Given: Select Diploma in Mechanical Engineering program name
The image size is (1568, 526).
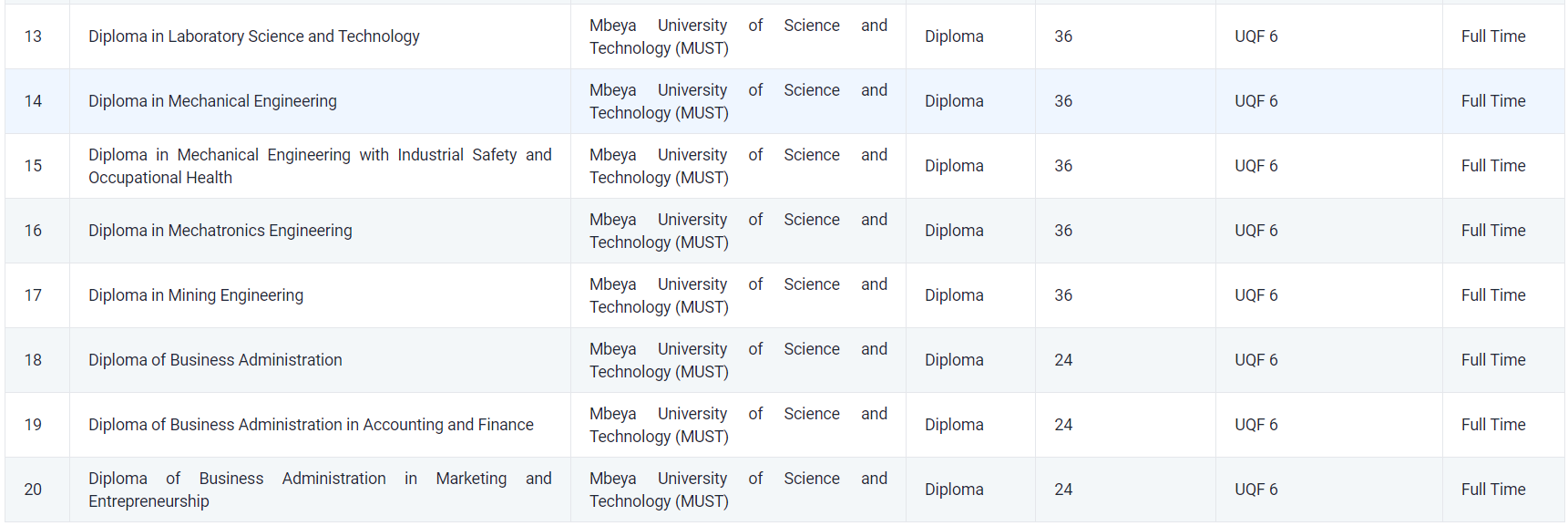Looking at the screenshot, I should (x=212, y=101).
